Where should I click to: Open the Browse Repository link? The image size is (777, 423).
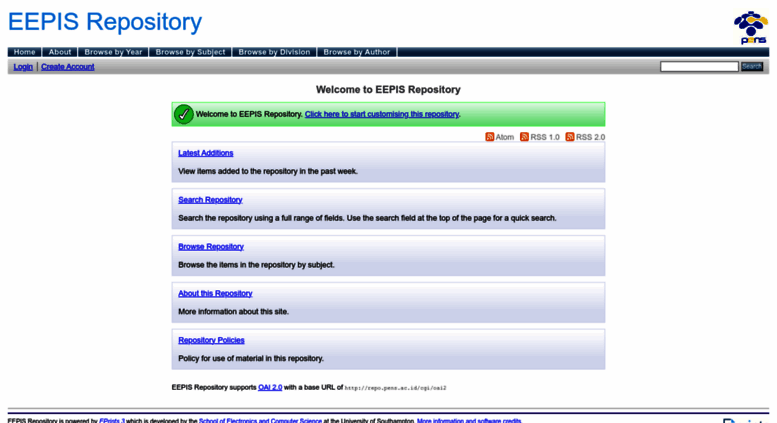[x=211, y=247]
